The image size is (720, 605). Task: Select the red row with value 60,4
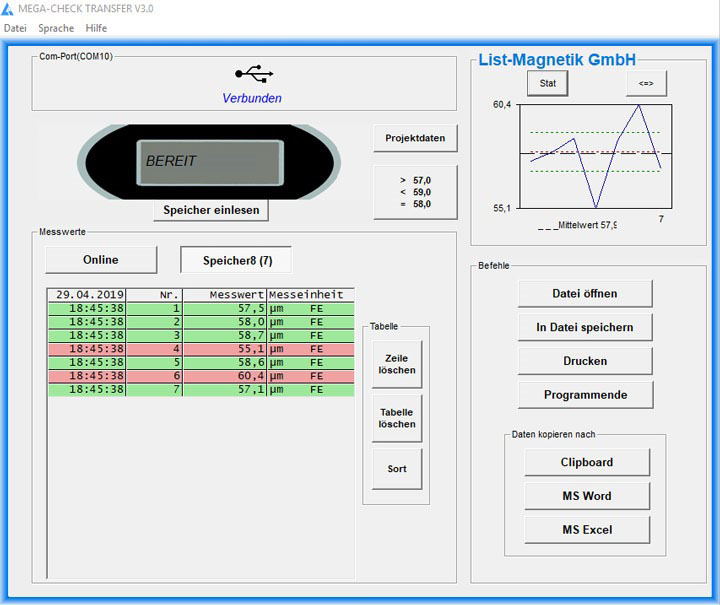point(201,376)
